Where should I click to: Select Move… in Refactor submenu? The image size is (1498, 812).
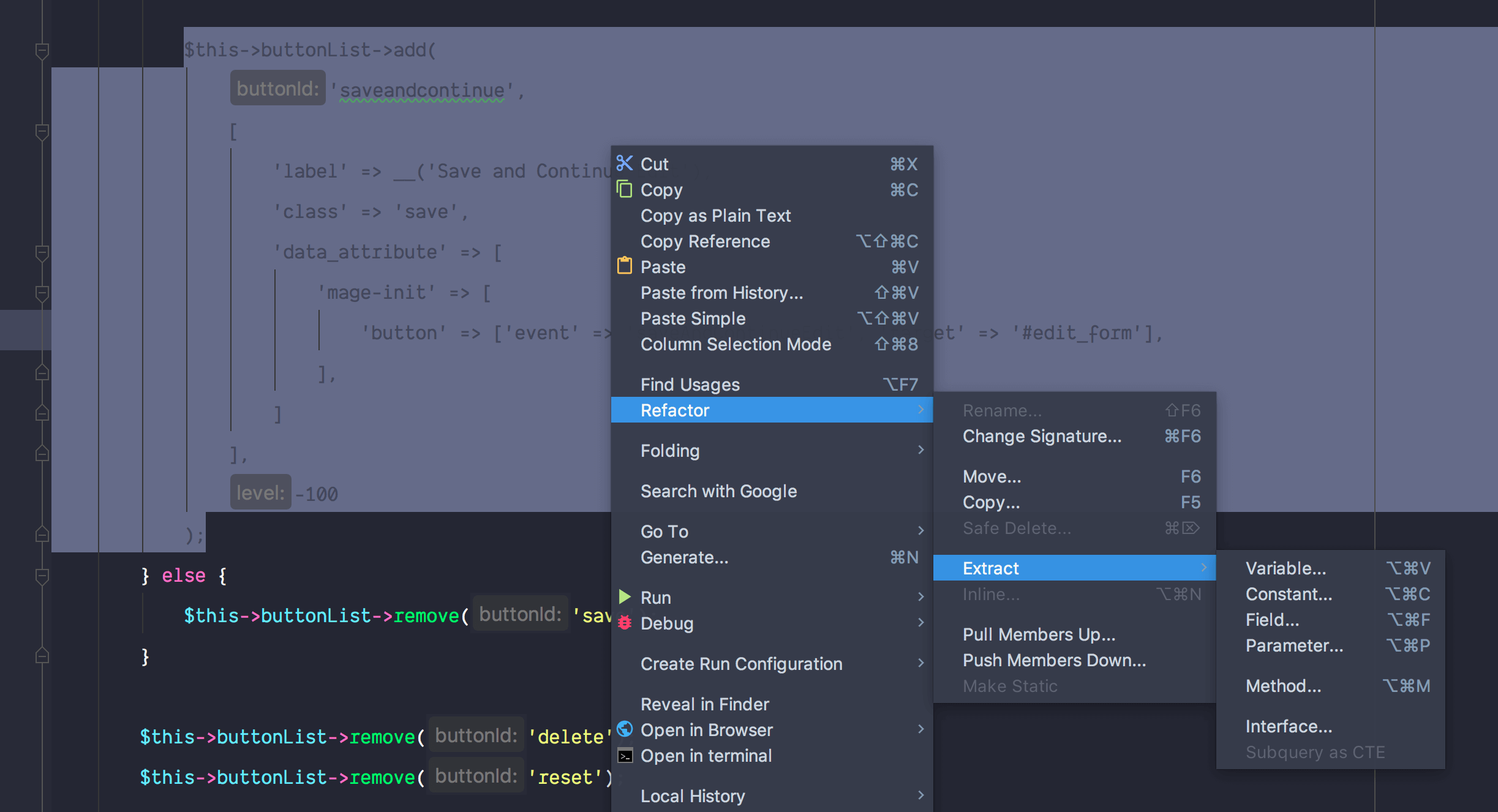coord(1074,476)
